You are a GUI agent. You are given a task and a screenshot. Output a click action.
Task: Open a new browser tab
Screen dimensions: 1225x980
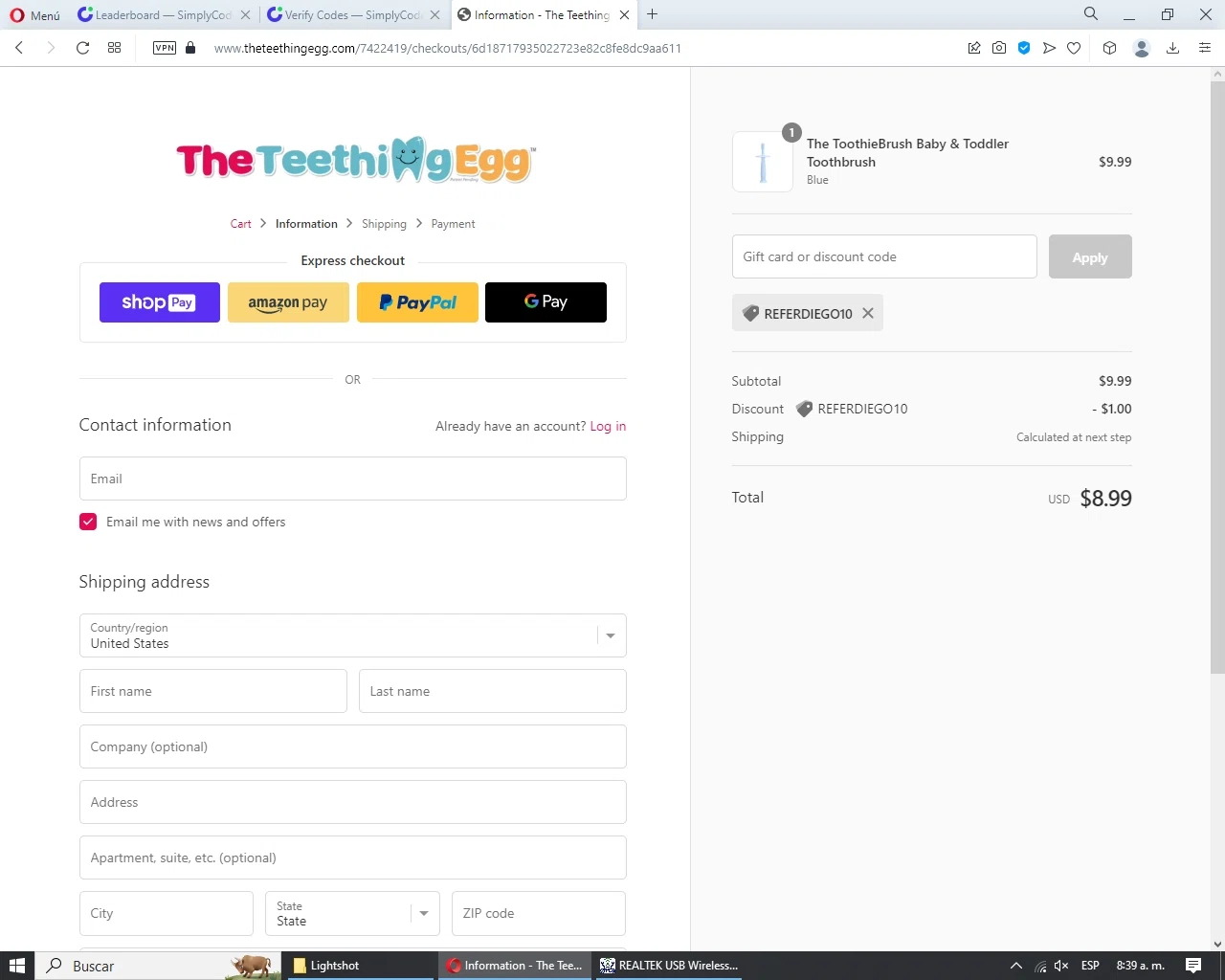click(653, 14)
